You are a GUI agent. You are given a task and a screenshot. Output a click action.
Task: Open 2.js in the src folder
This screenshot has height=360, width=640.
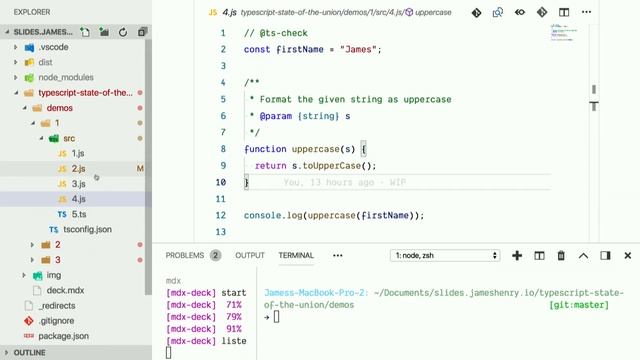(x=78, y=169)
